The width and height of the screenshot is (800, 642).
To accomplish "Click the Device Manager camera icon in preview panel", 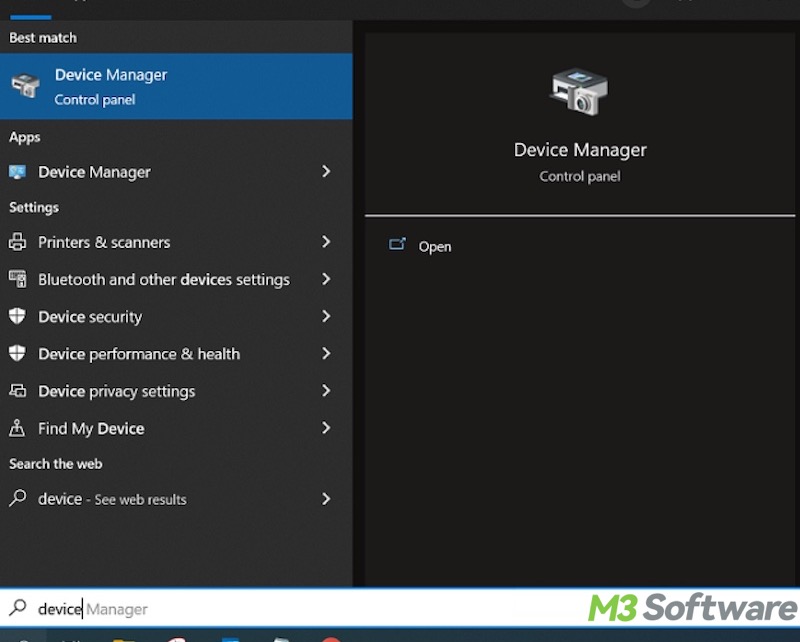I will (580, 92).
